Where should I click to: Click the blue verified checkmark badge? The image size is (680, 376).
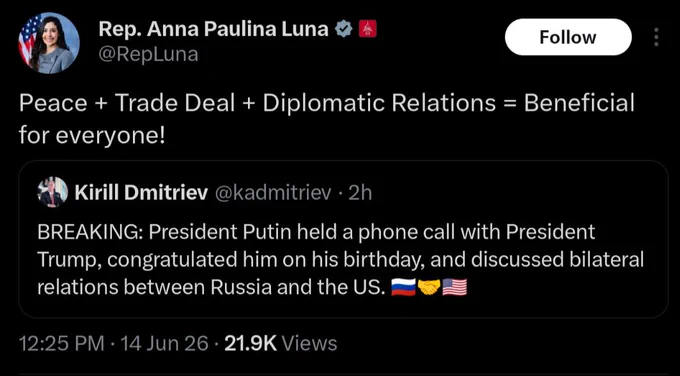(344, 29)
